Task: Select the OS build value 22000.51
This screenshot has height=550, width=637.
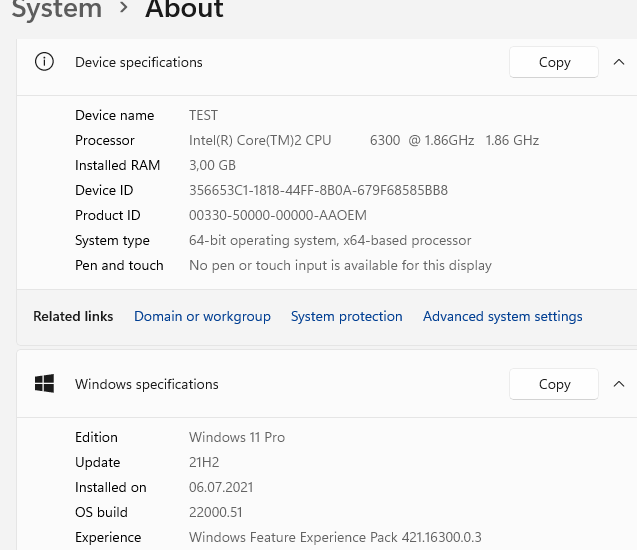Action: [x=215, y=512]
